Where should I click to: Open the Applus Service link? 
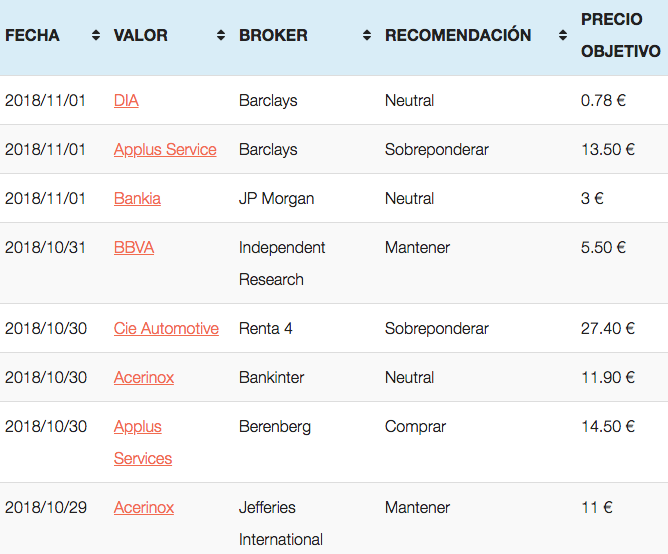tap(165, 150)
